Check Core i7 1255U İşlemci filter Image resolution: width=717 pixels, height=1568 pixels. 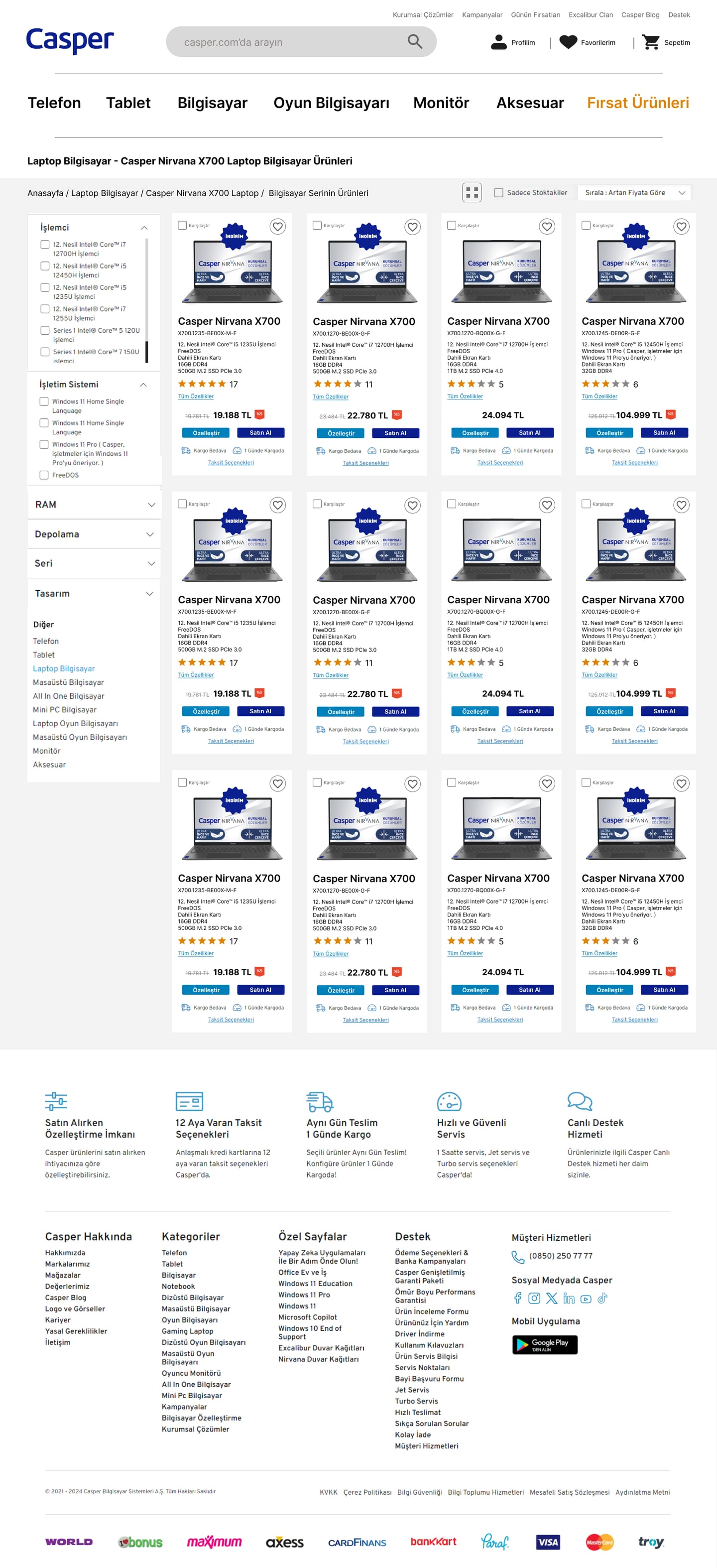click(44, 309)
